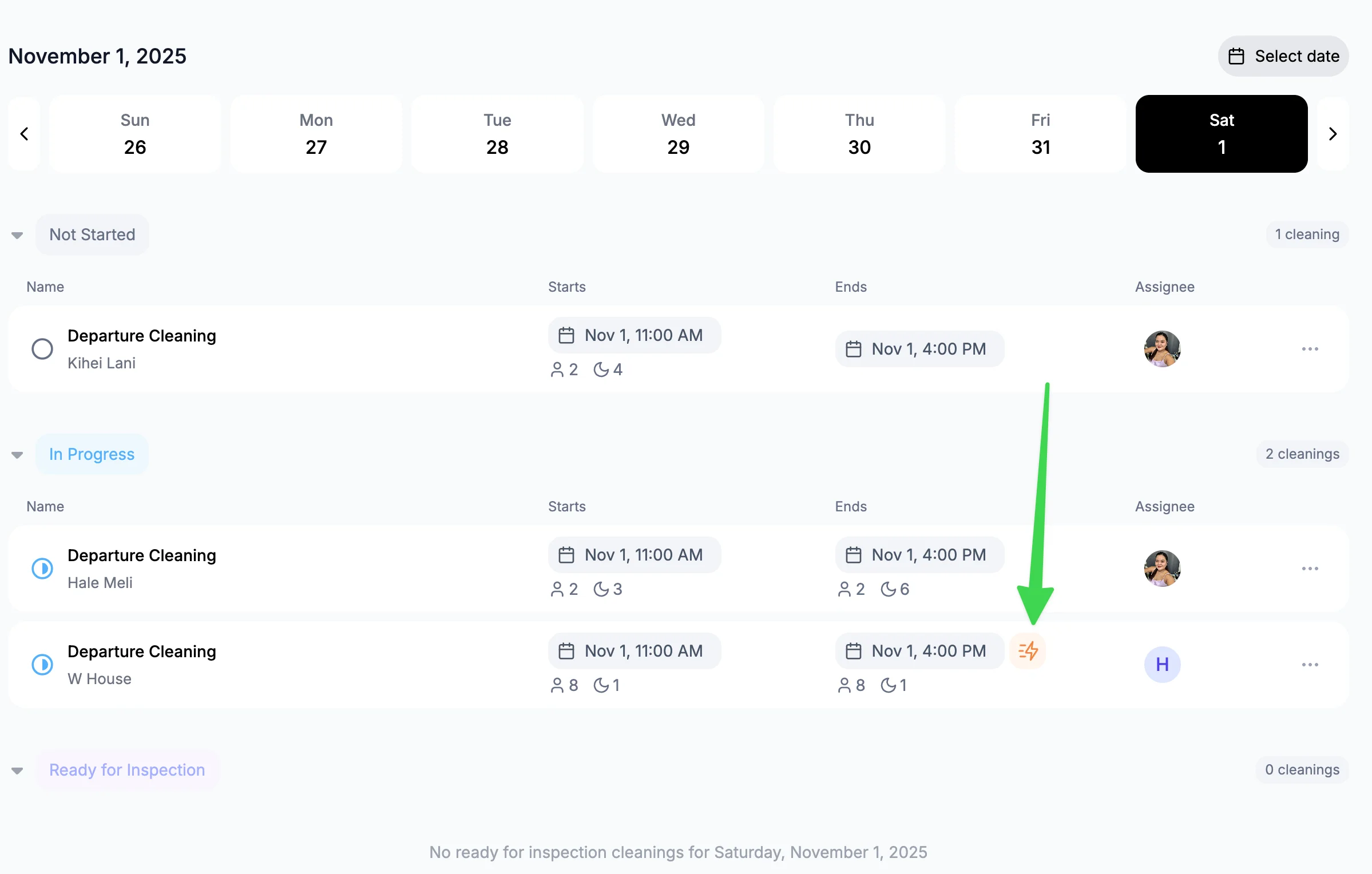Go to the previous week

pyautogui.click(x=24, y=134)
